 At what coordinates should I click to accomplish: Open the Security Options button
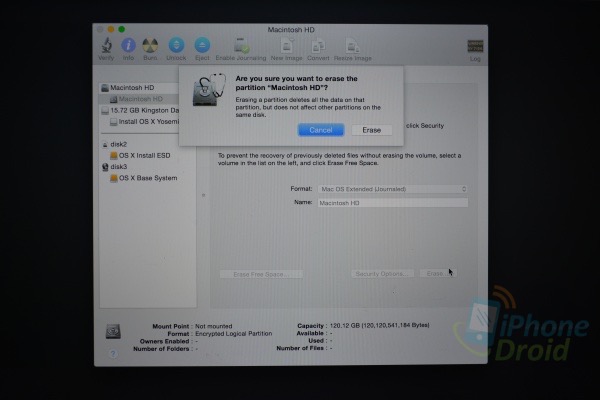tap(382, 274)
